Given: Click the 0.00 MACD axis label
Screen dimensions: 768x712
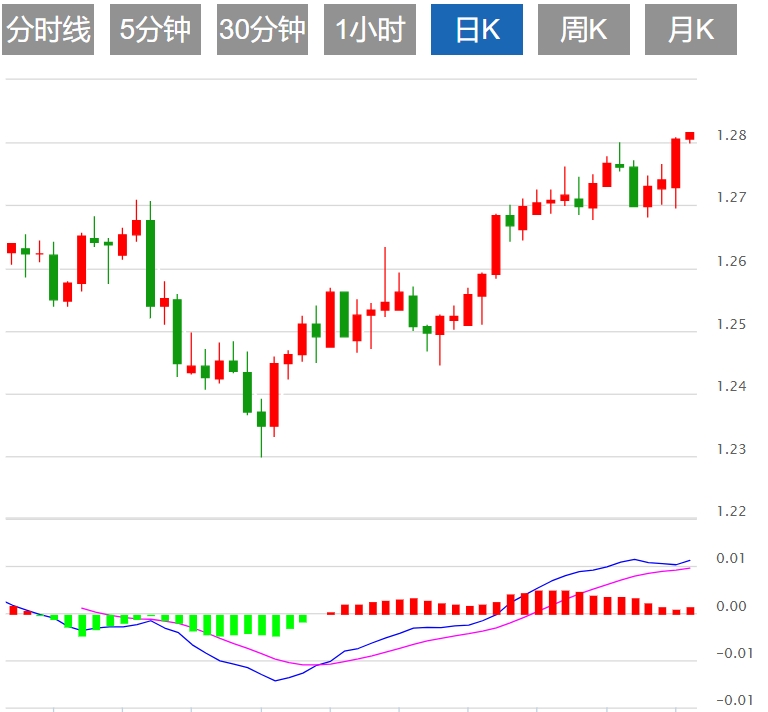Looking at the screenshot, I should coord(731,606).
